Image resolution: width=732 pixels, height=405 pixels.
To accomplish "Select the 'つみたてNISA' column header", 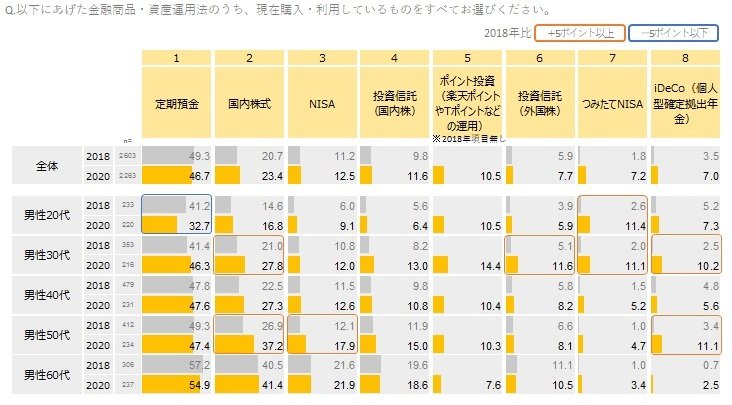I will (612, 103).
